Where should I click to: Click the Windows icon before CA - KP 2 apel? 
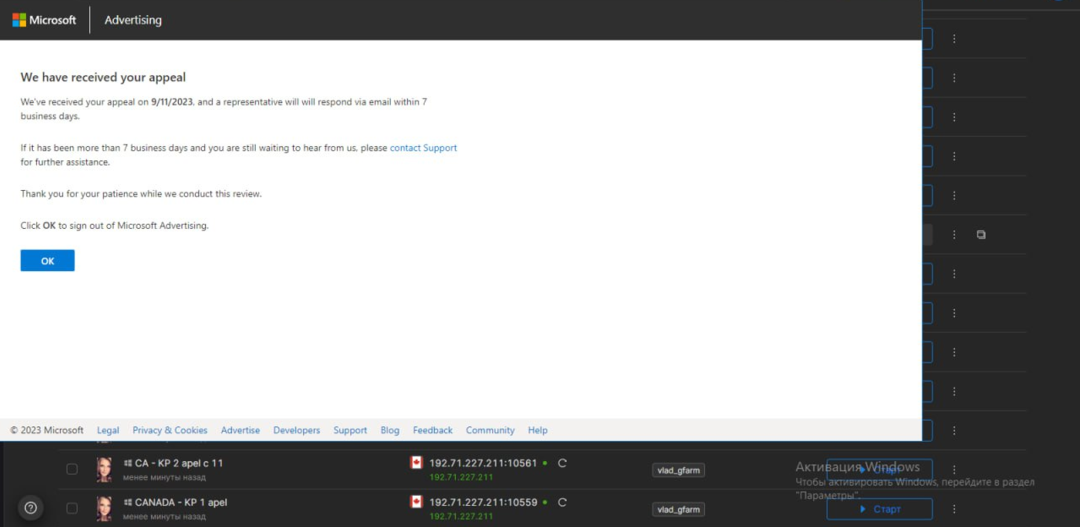[127, 464]
